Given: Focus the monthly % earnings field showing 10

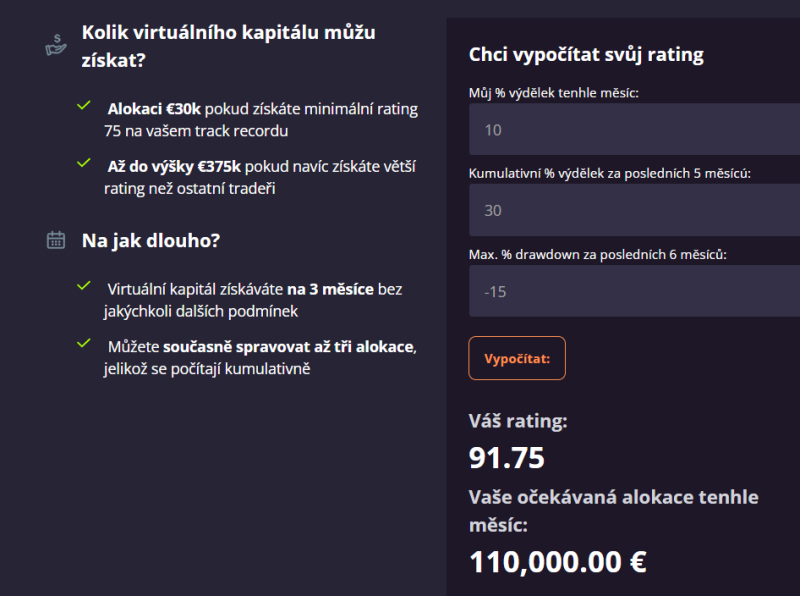Looking at the screenshot, I should click(634, 130).
